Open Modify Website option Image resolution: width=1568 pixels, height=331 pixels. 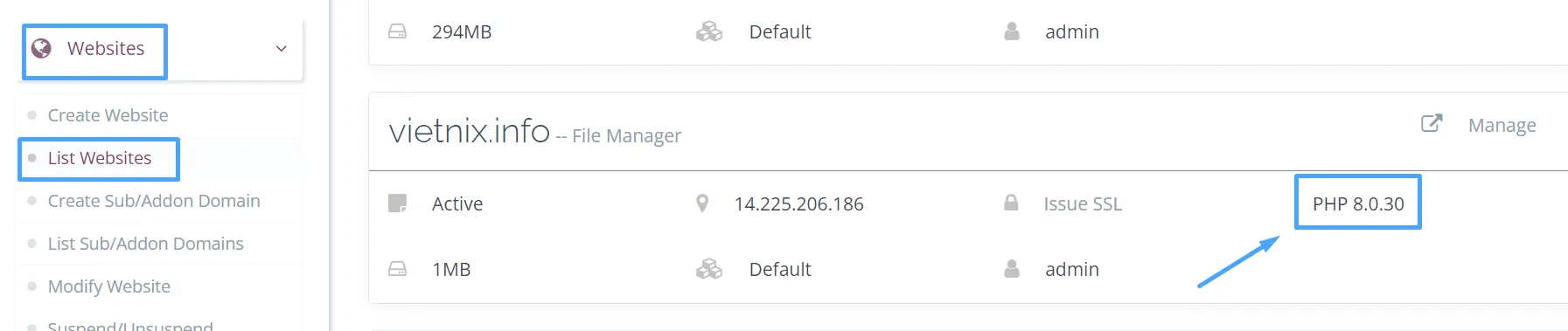[109, 286]
